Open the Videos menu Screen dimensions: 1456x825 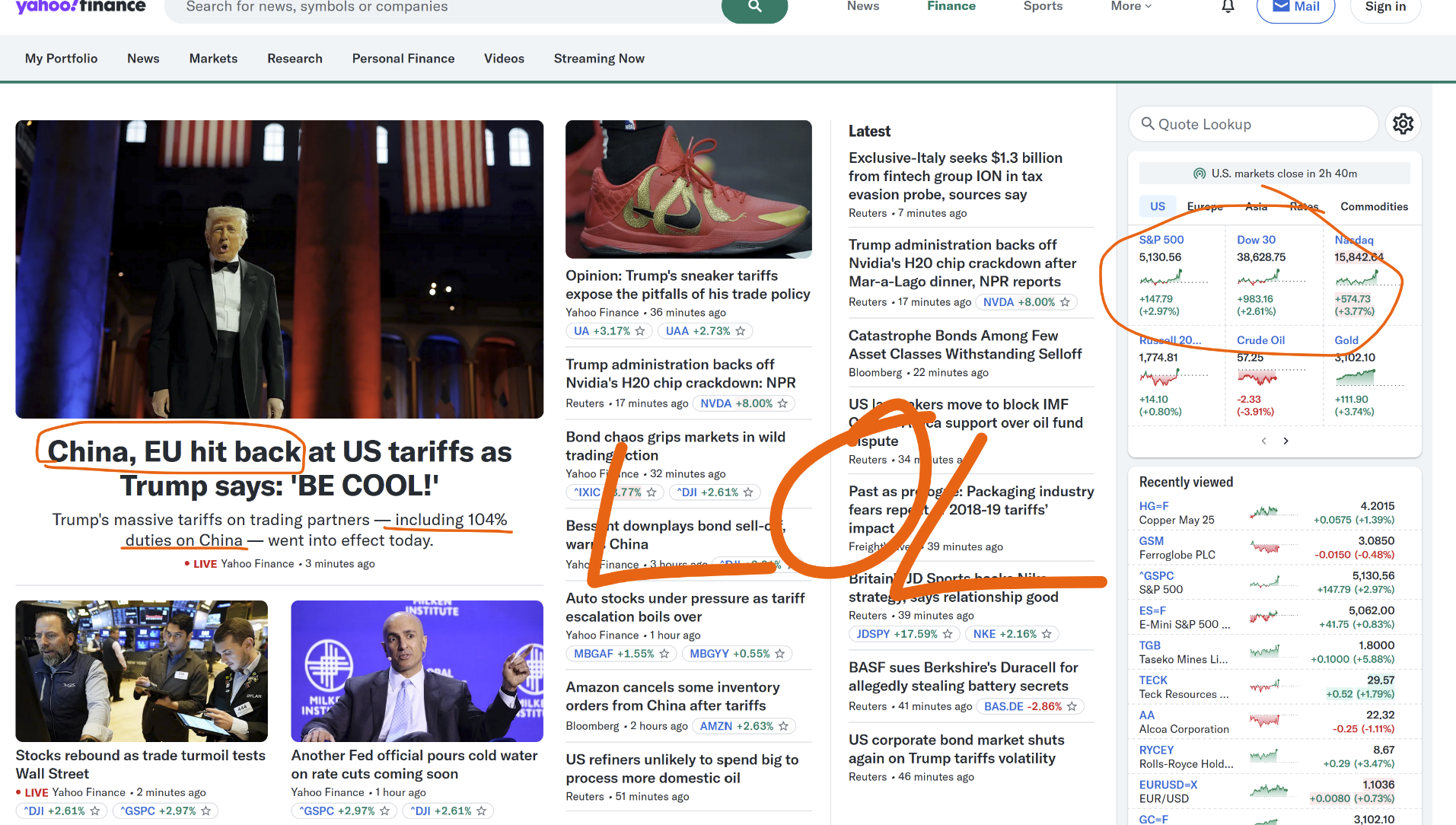[x=504, y=59]
